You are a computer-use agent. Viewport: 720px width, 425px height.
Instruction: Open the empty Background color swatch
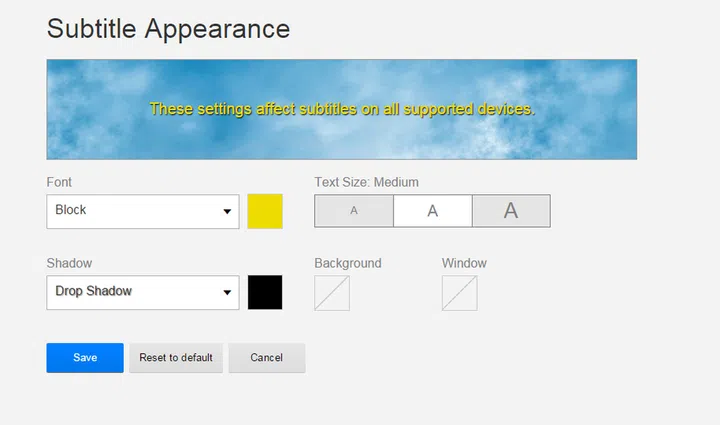point(332,293)
